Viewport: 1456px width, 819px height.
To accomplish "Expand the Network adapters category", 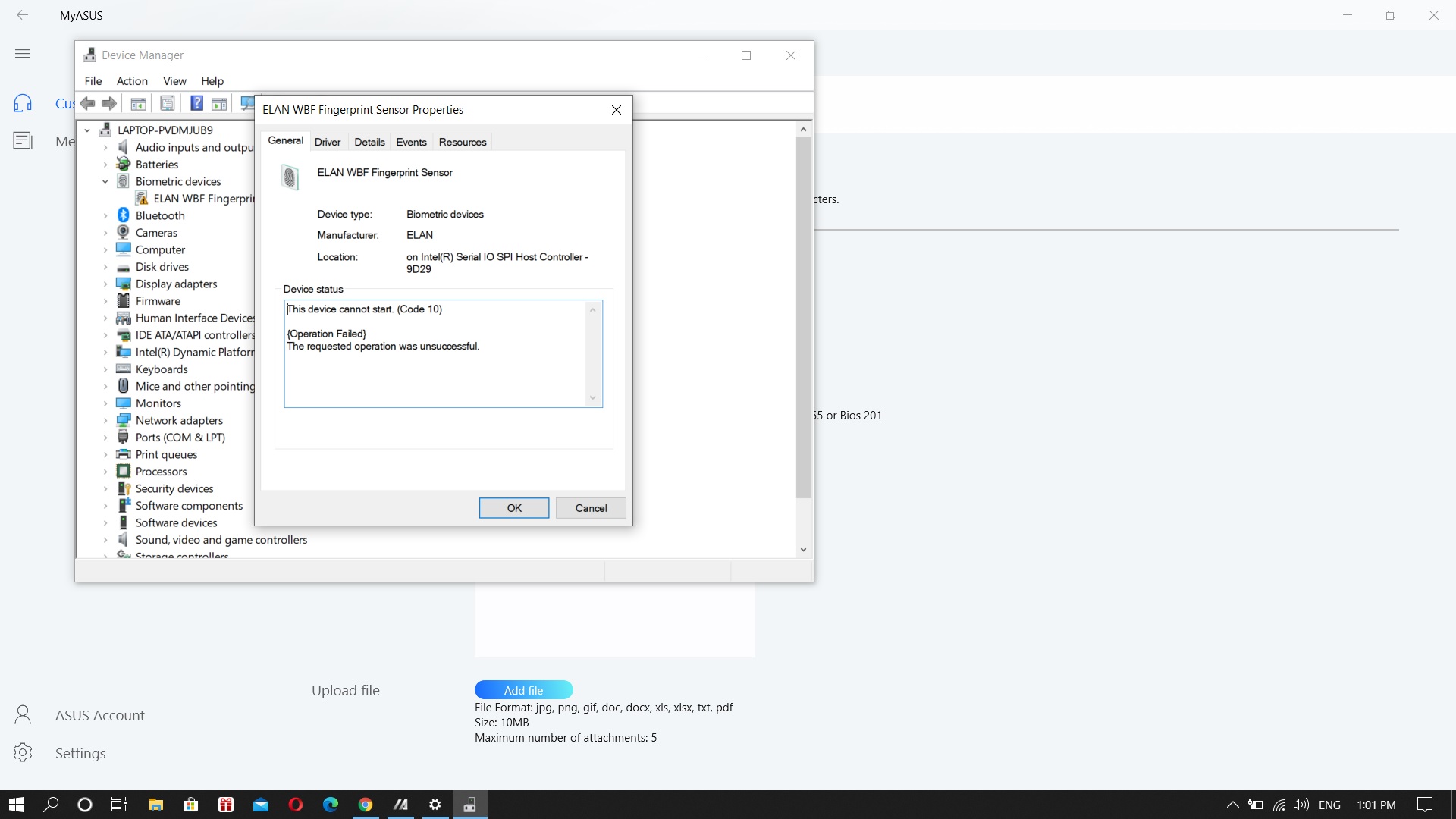I will click(x=106, y=420).
